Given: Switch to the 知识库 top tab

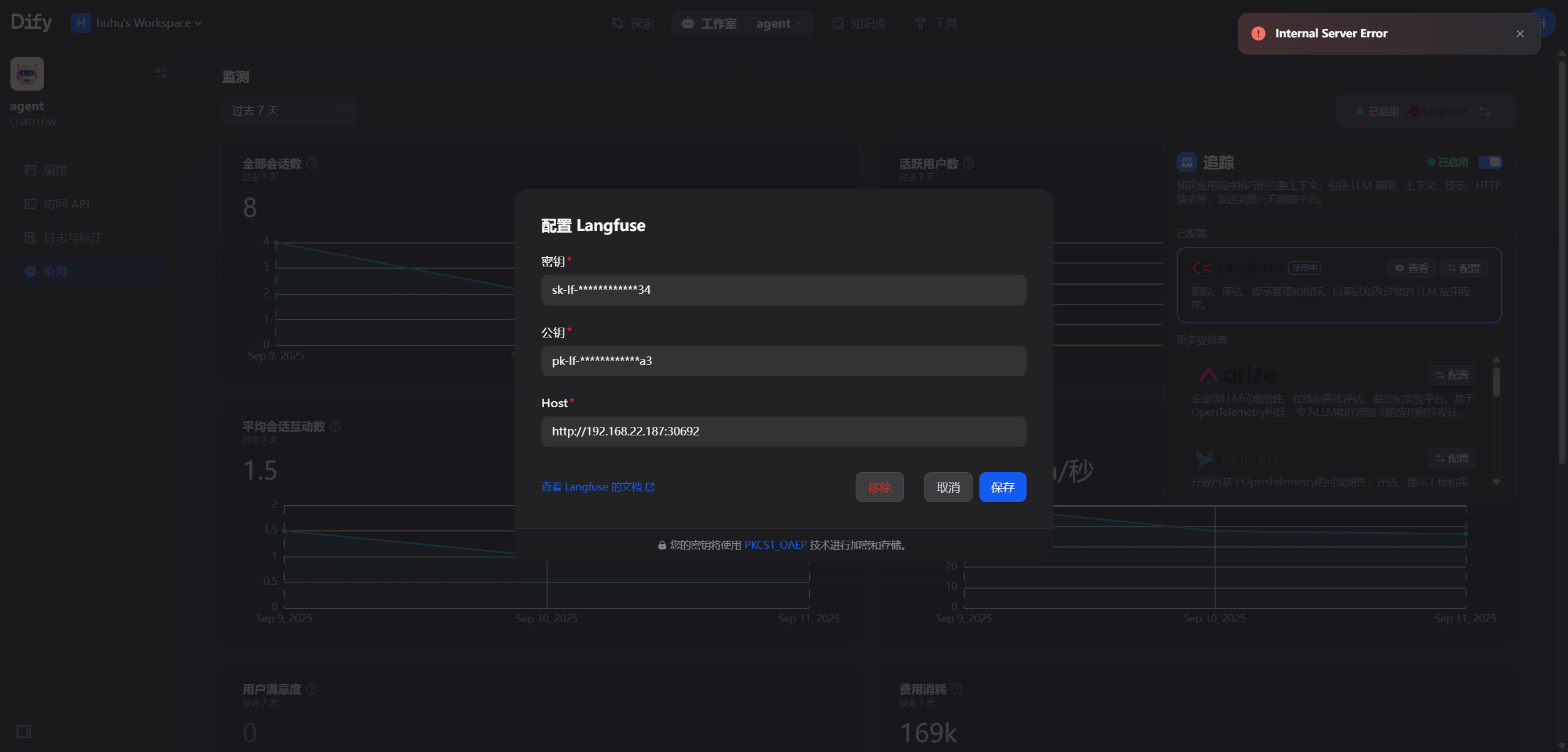Looking at the screenshot, I should point(860,23).
